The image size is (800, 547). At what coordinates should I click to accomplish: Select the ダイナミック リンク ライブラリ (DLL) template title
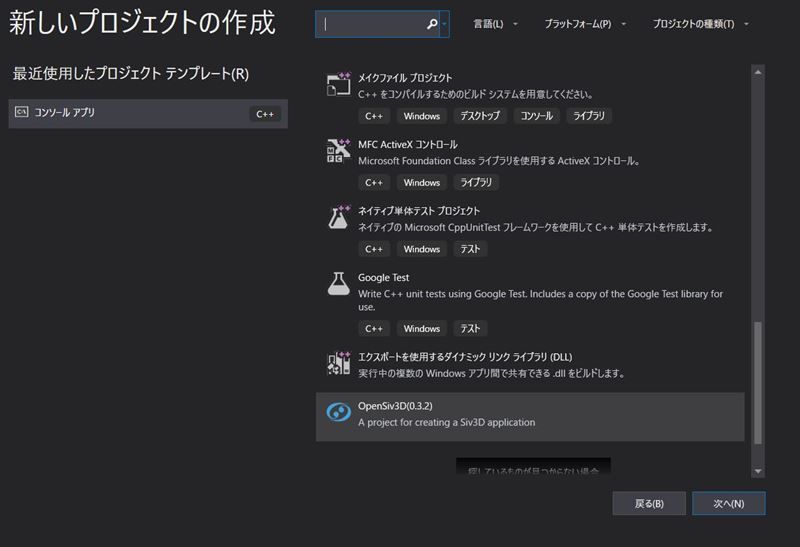coord(465,357)
